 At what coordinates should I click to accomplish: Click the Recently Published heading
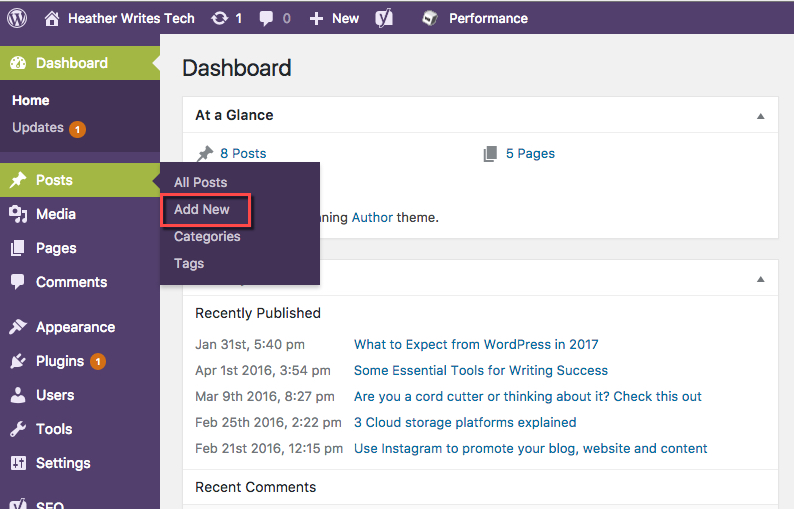coord(258,314)
